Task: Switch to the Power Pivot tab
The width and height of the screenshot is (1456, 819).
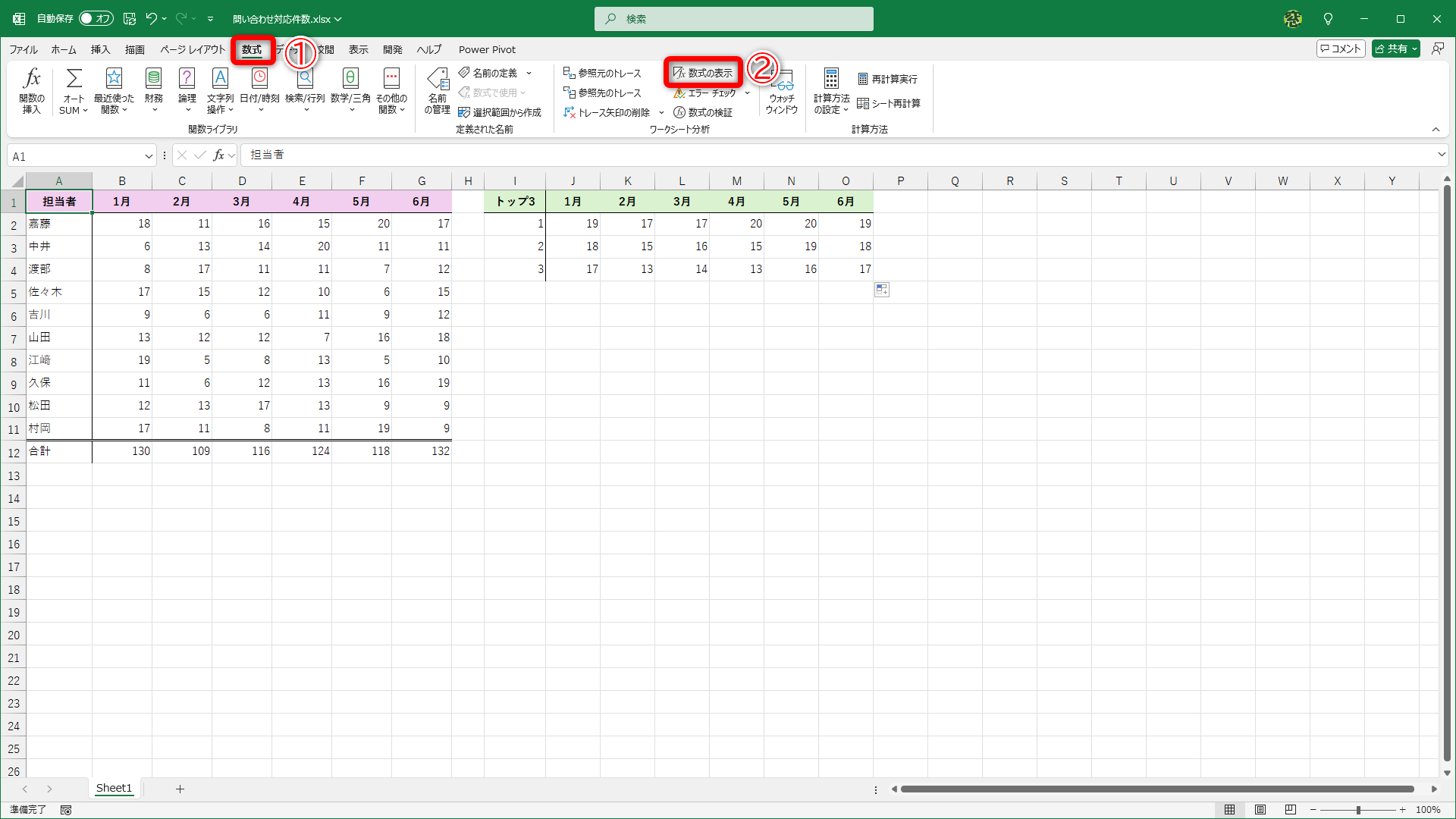Action: coord(487,49)
